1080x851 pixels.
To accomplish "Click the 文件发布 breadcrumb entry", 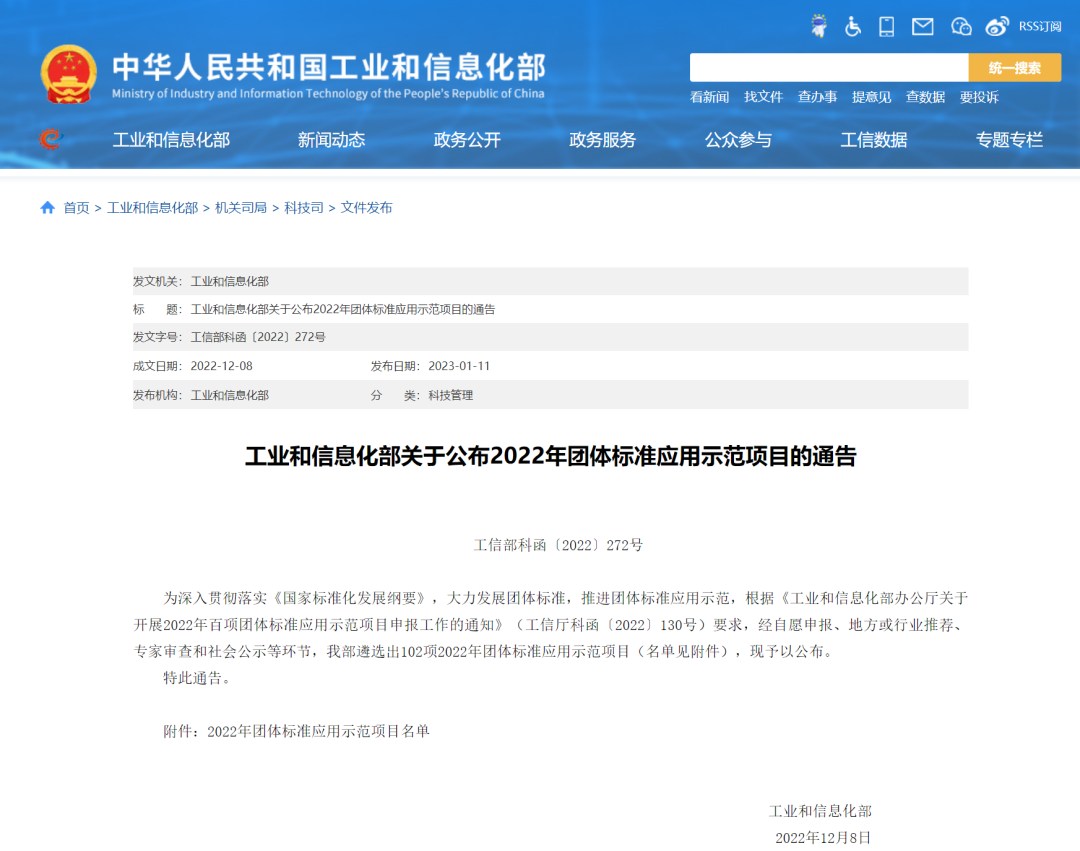I will pos(366,207).
